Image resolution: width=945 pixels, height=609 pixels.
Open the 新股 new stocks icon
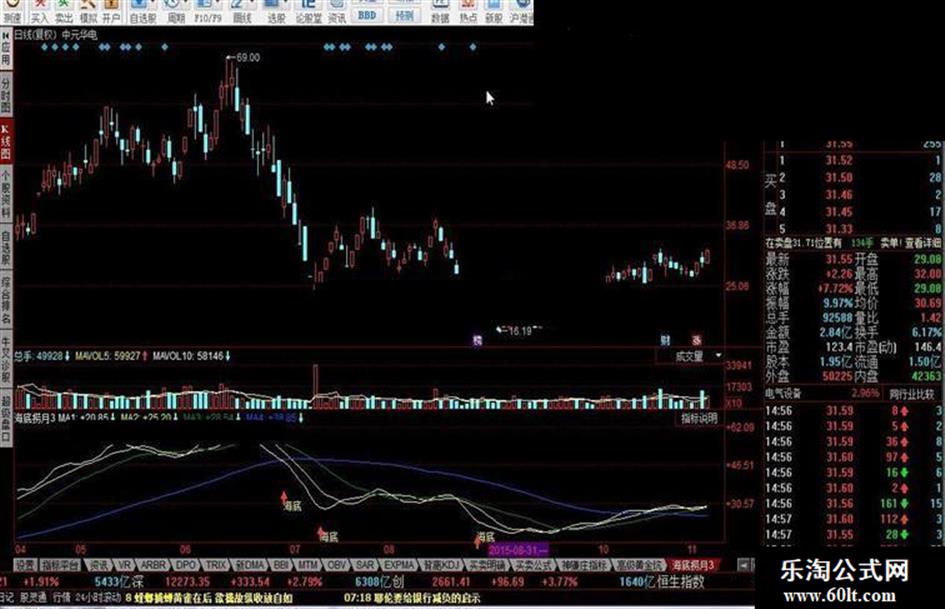point(494,11)
